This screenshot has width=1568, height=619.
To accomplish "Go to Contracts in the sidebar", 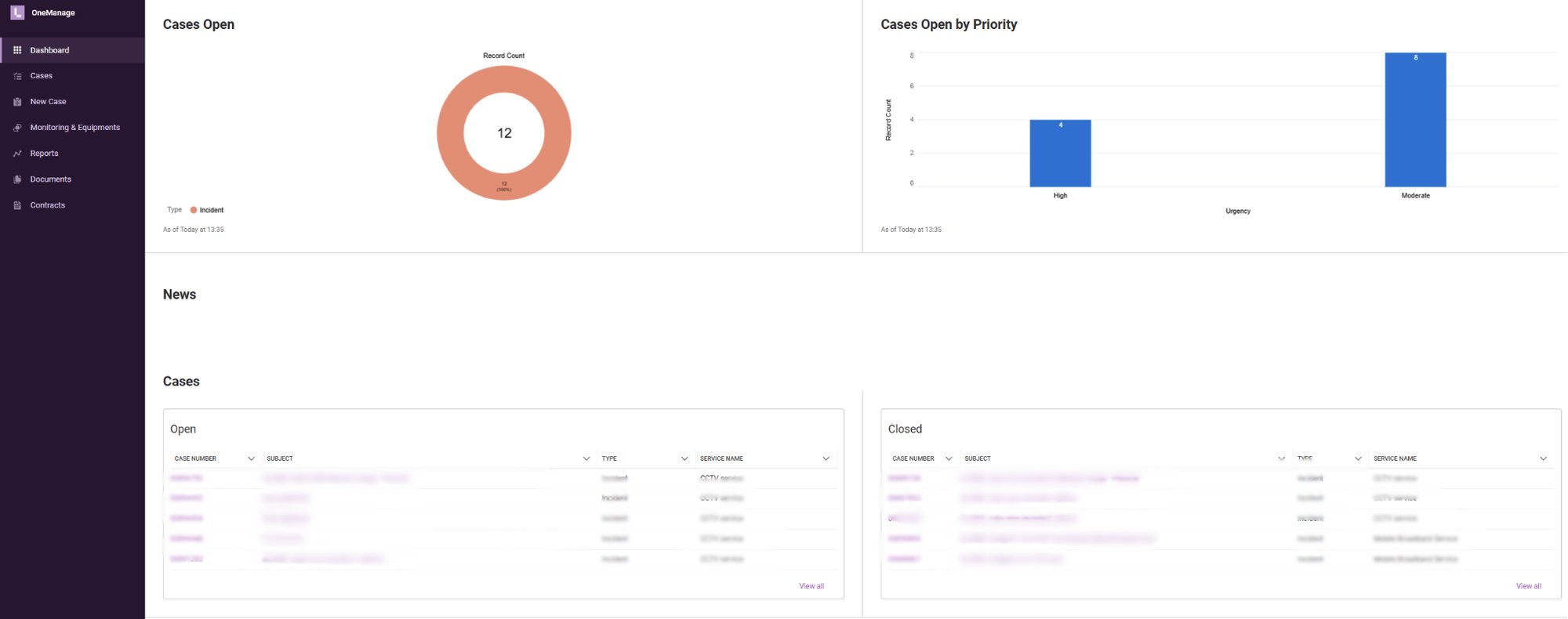I will [x=47, y=205].
